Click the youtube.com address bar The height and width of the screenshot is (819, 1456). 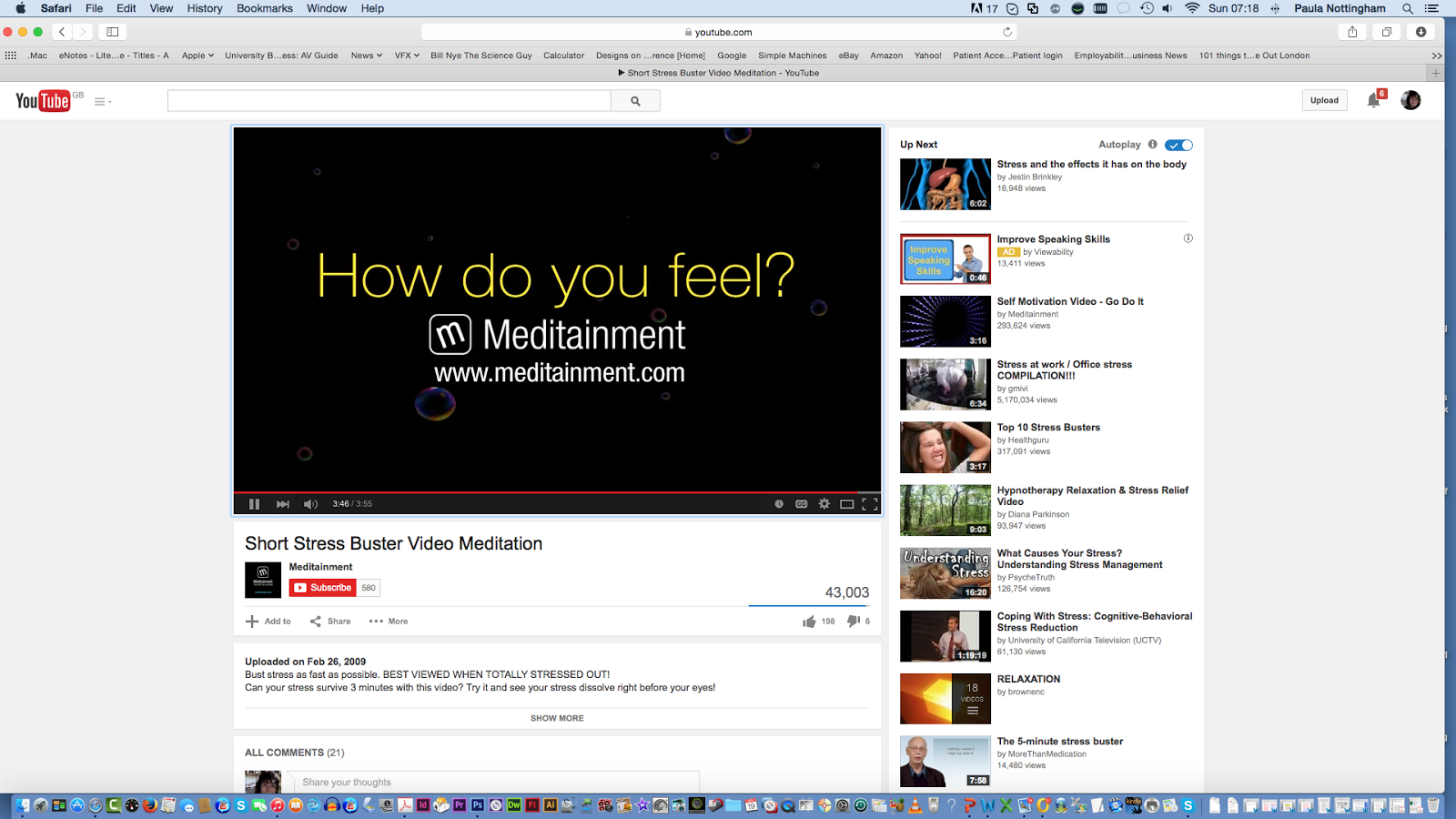pos(718,32)
